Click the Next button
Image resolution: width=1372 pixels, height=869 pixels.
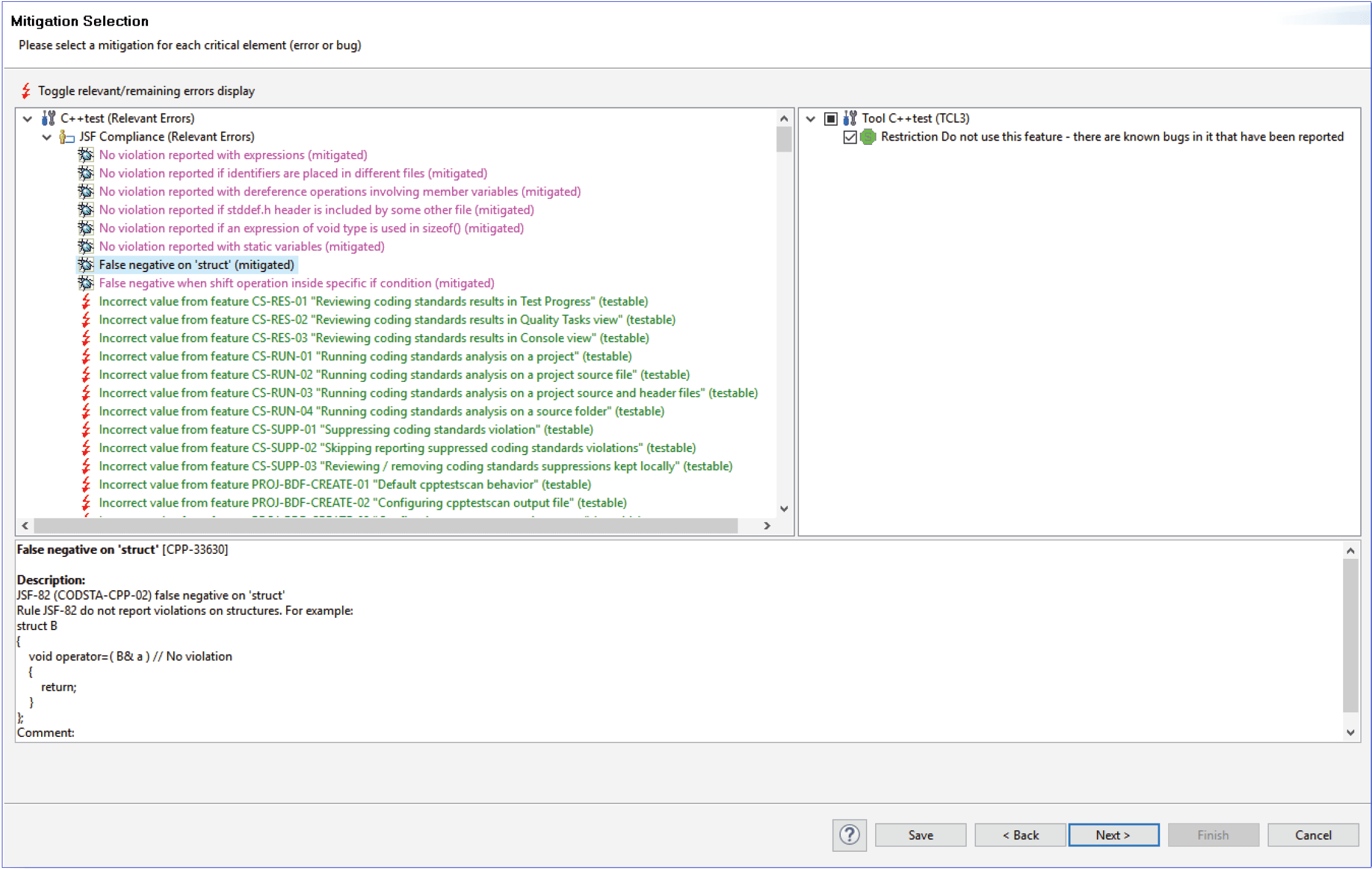1113,835
